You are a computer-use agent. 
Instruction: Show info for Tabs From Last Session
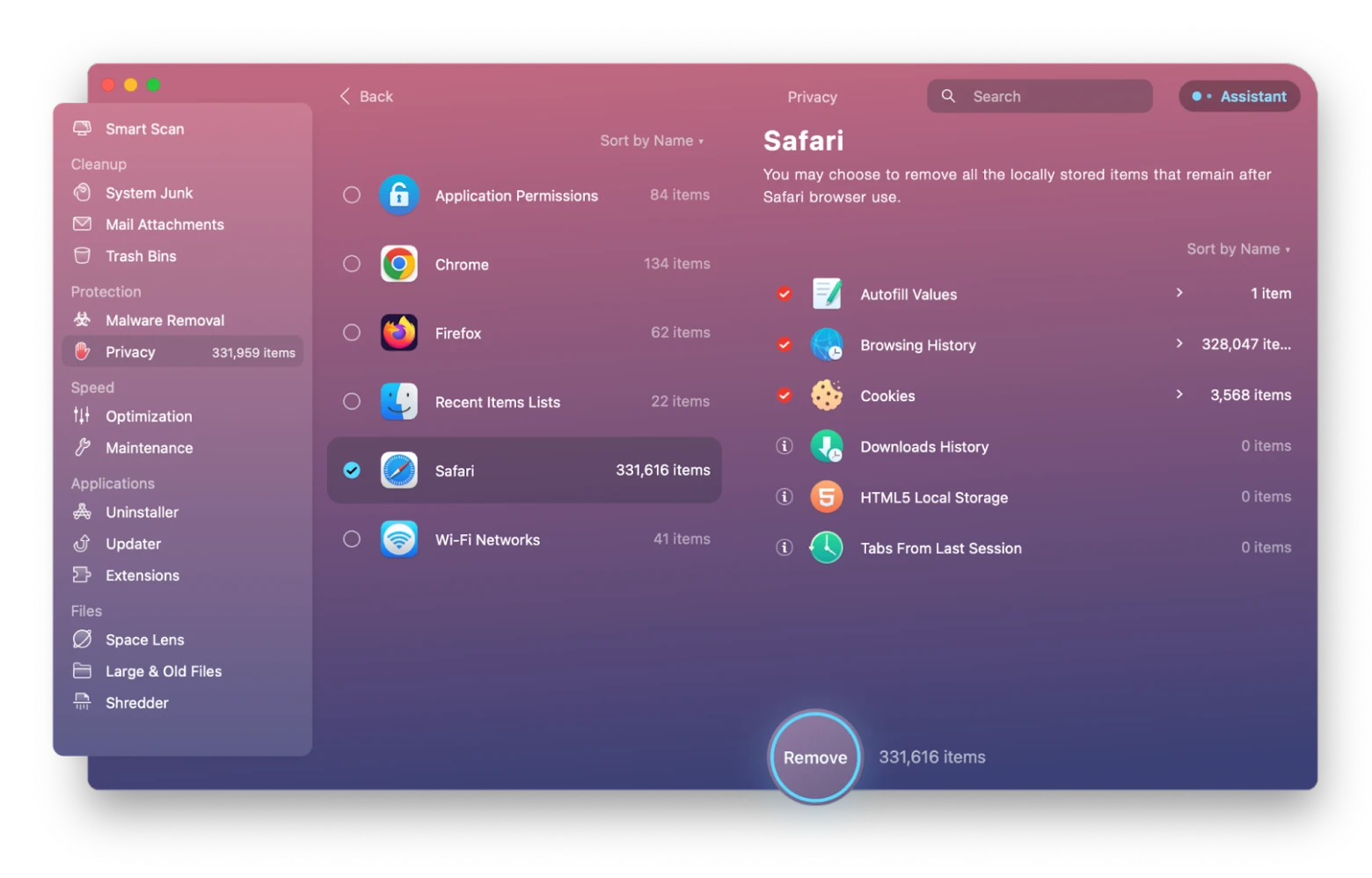[x=785, y=547]
